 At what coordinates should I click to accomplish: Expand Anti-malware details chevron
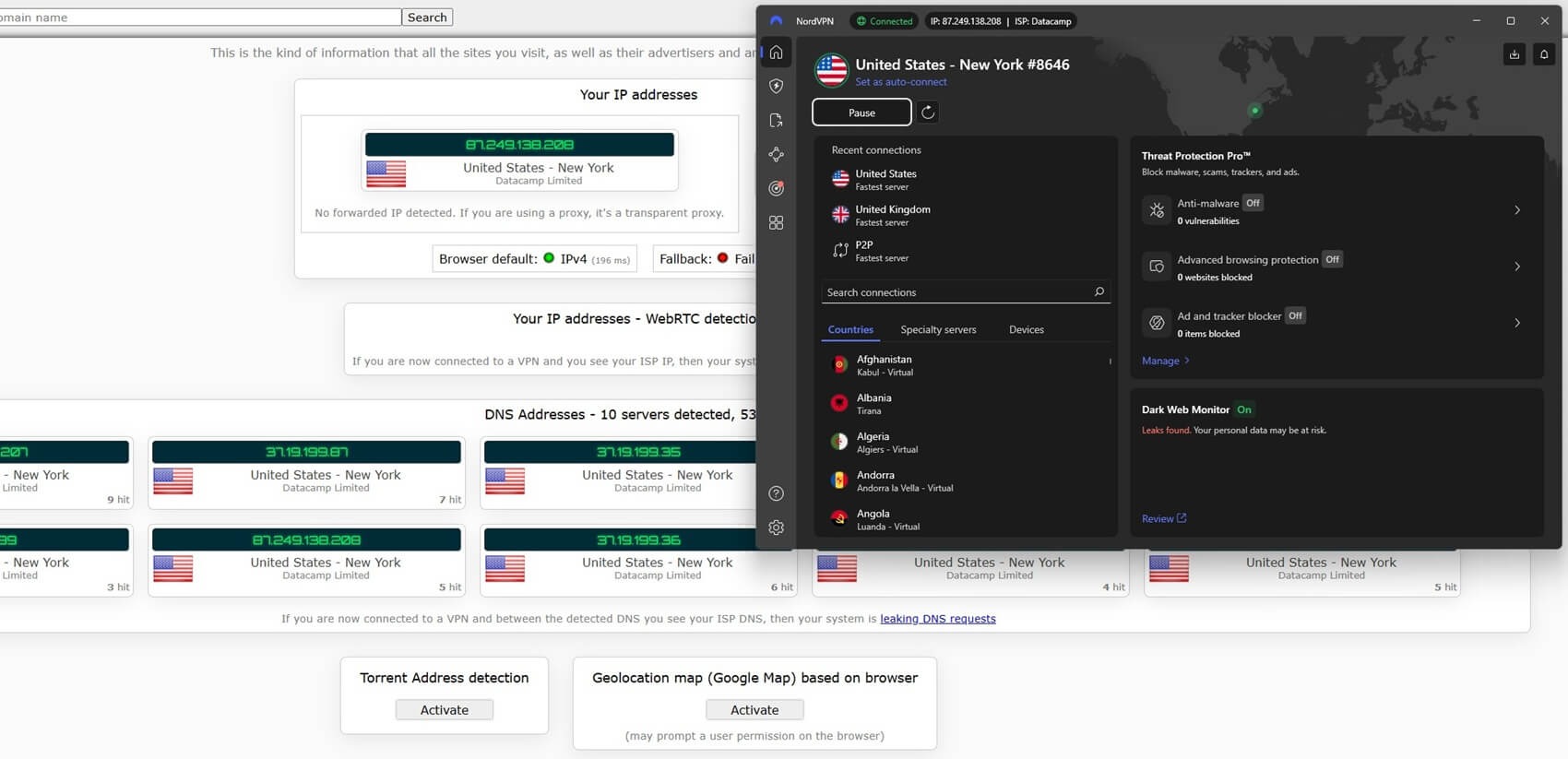pos(1517,210)
